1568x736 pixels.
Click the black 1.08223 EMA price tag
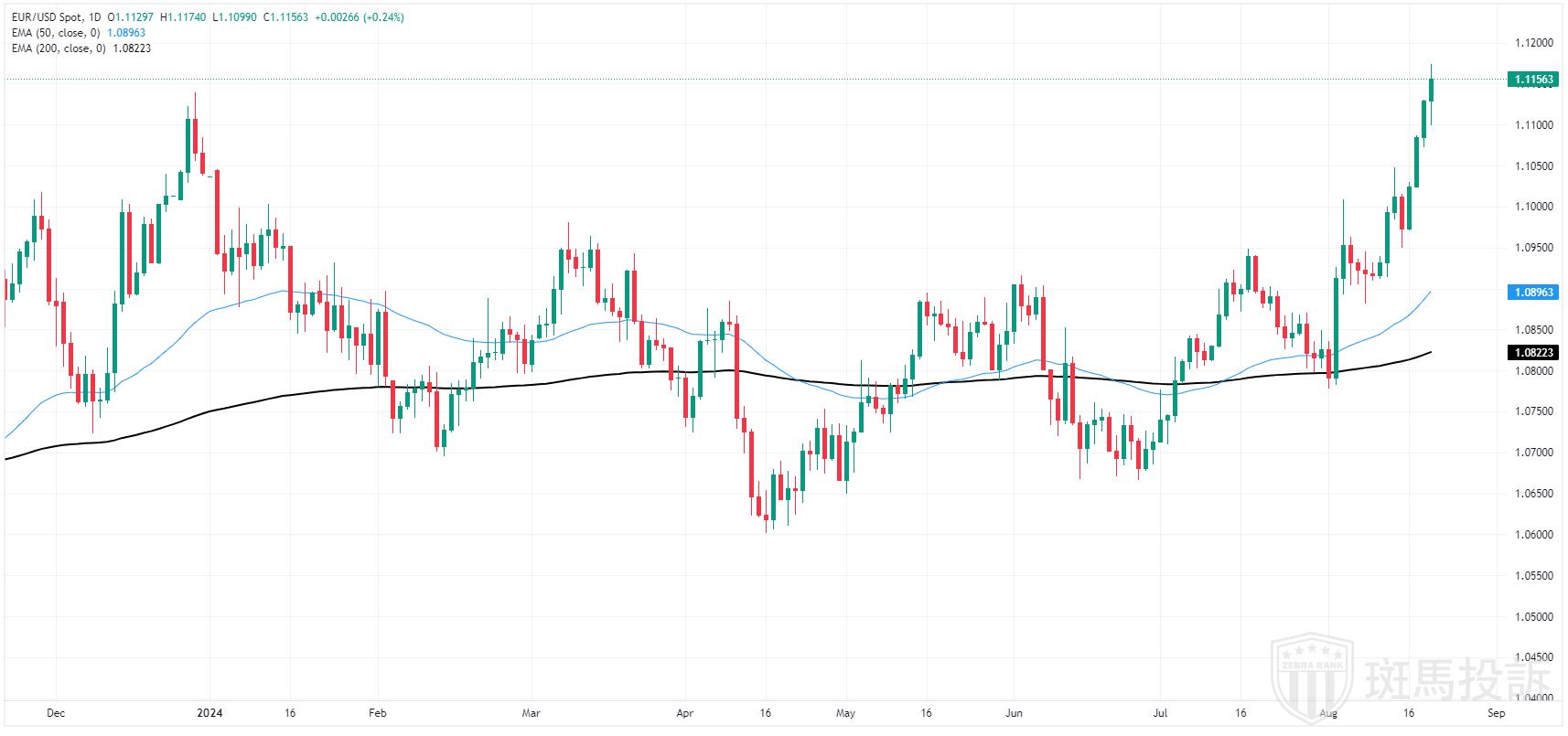[1531, 352]
